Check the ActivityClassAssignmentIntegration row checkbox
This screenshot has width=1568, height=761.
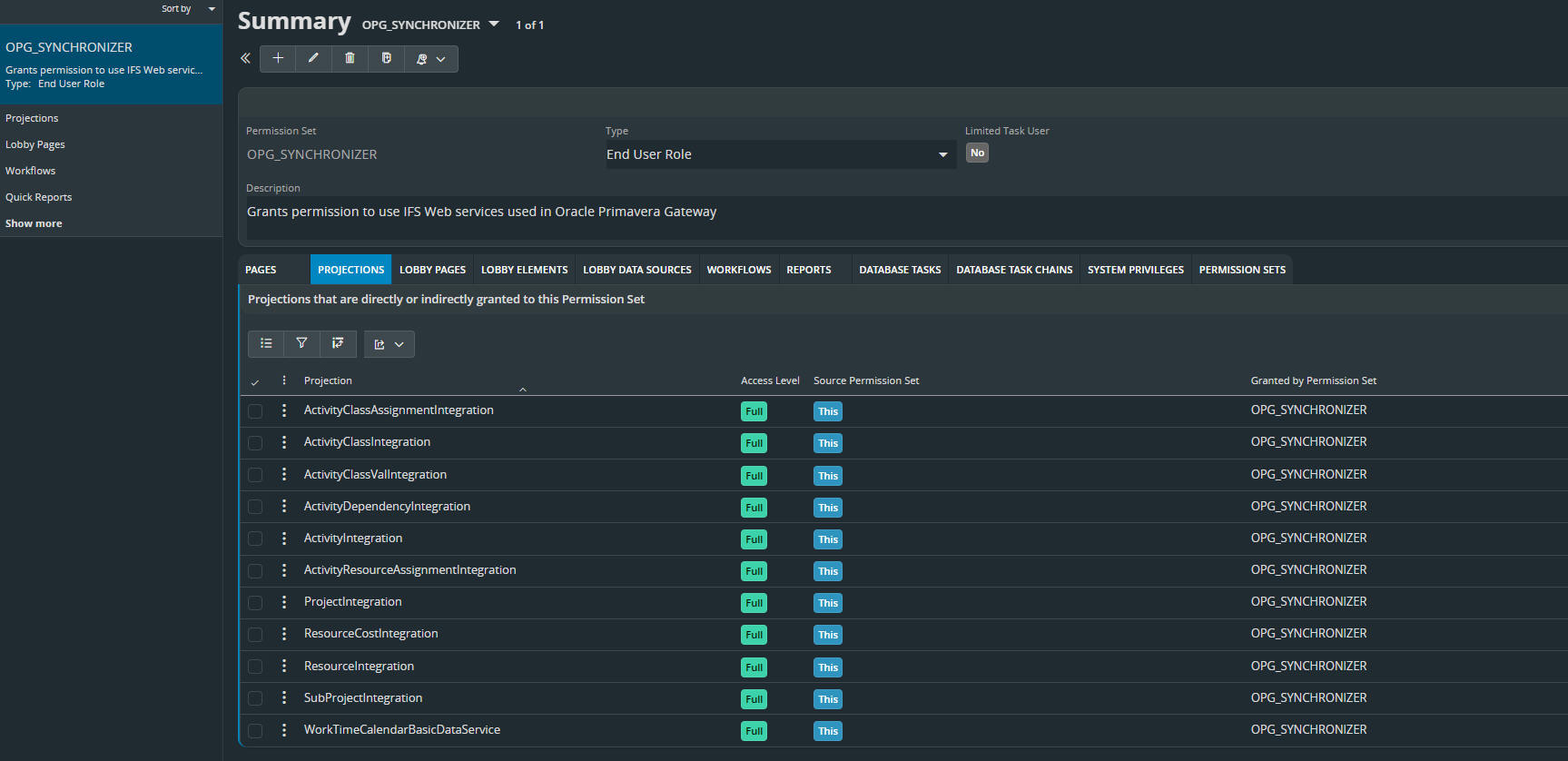pos(255,411)
